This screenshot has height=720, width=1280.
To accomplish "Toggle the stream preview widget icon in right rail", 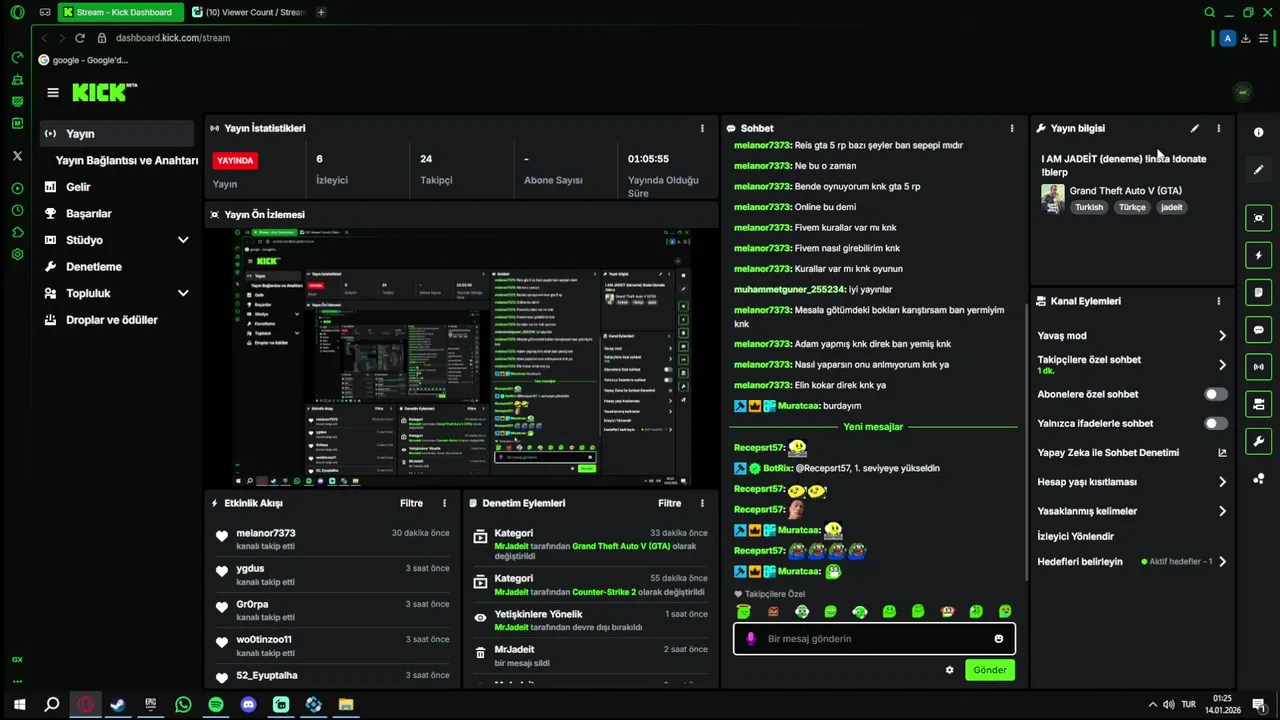I will coord(1258,218).
